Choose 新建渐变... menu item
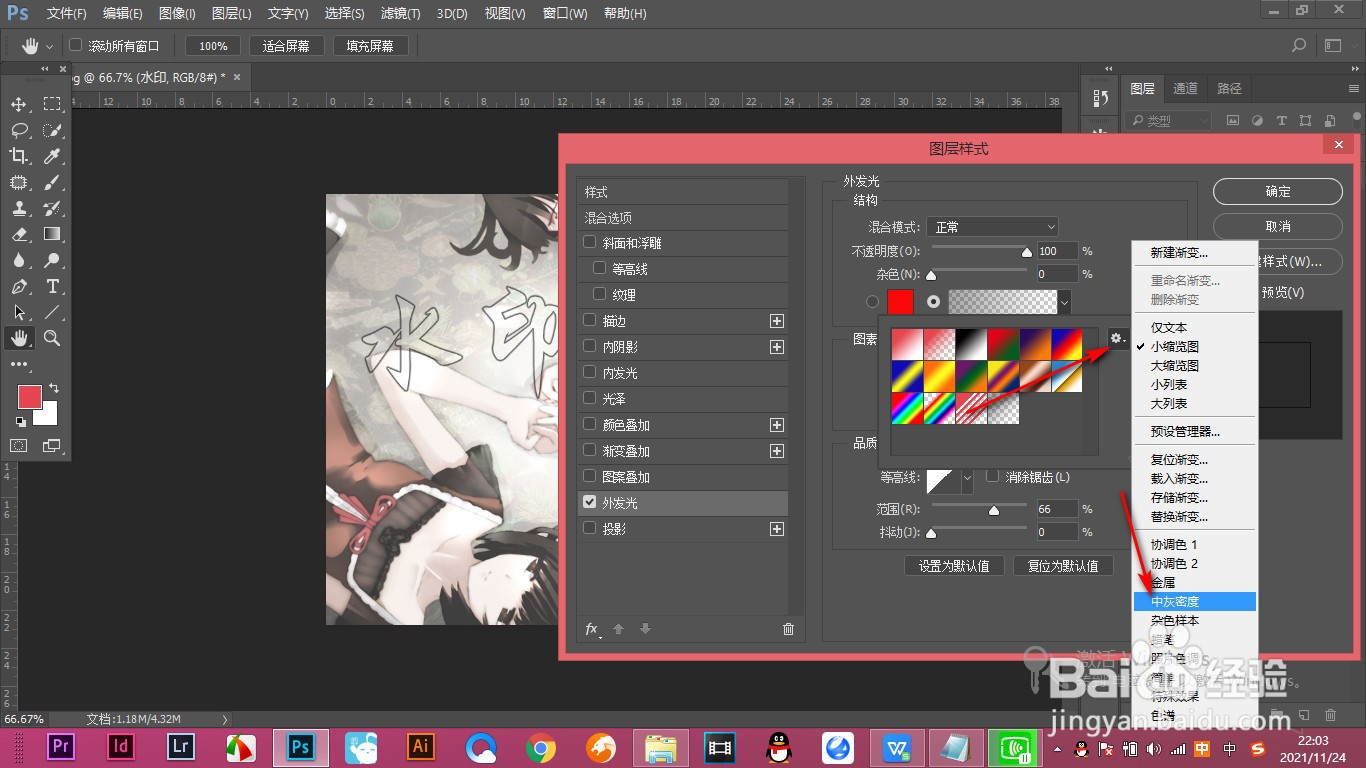Image resolution: width=1366 pixels, height=768 pixels. point(1194,253)
